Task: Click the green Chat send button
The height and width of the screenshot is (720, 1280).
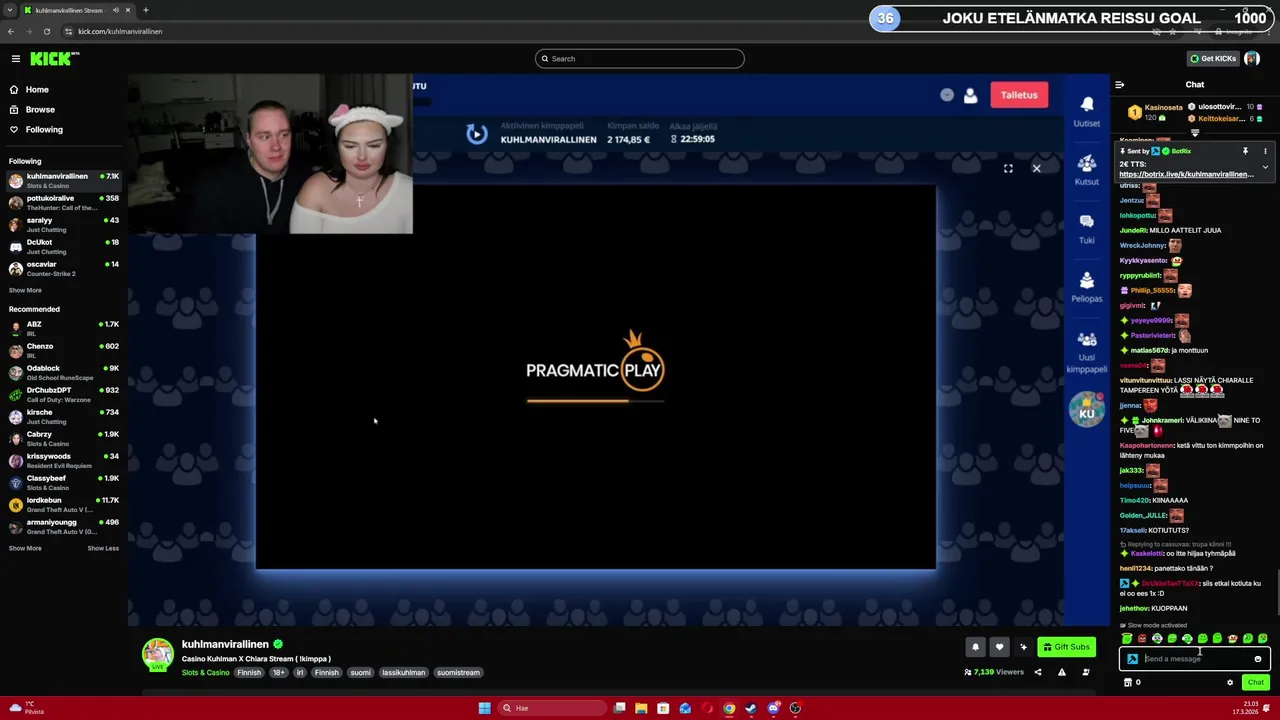Action: 1256,682
